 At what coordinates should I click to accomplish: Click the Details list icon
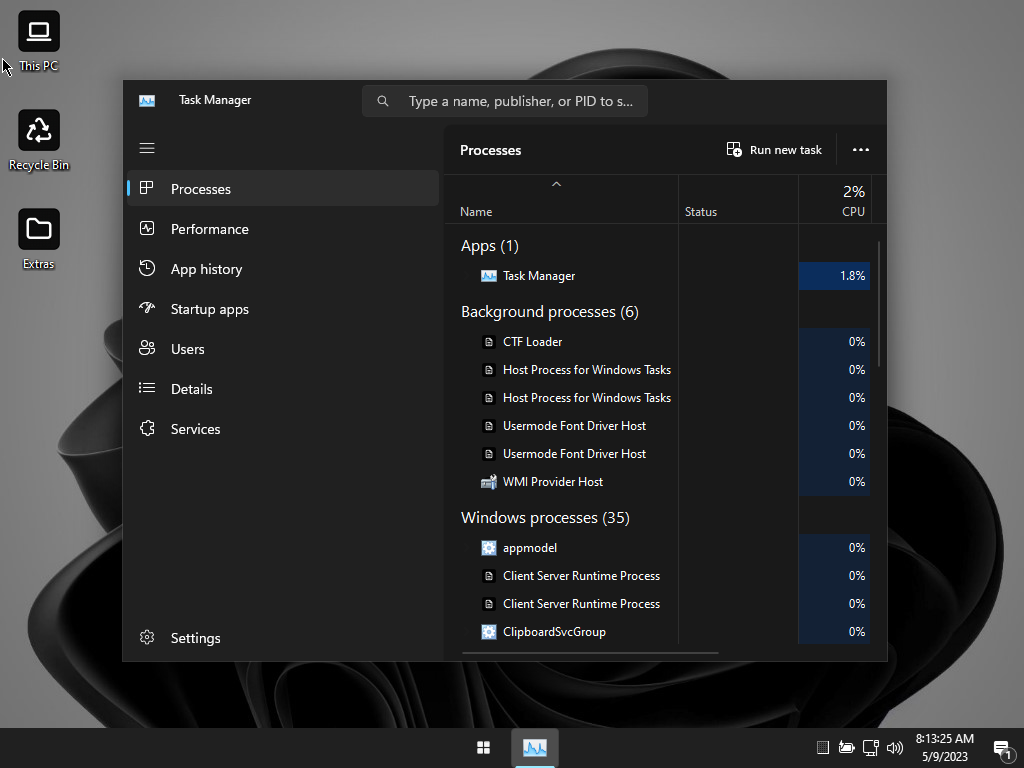click(147, 388)
